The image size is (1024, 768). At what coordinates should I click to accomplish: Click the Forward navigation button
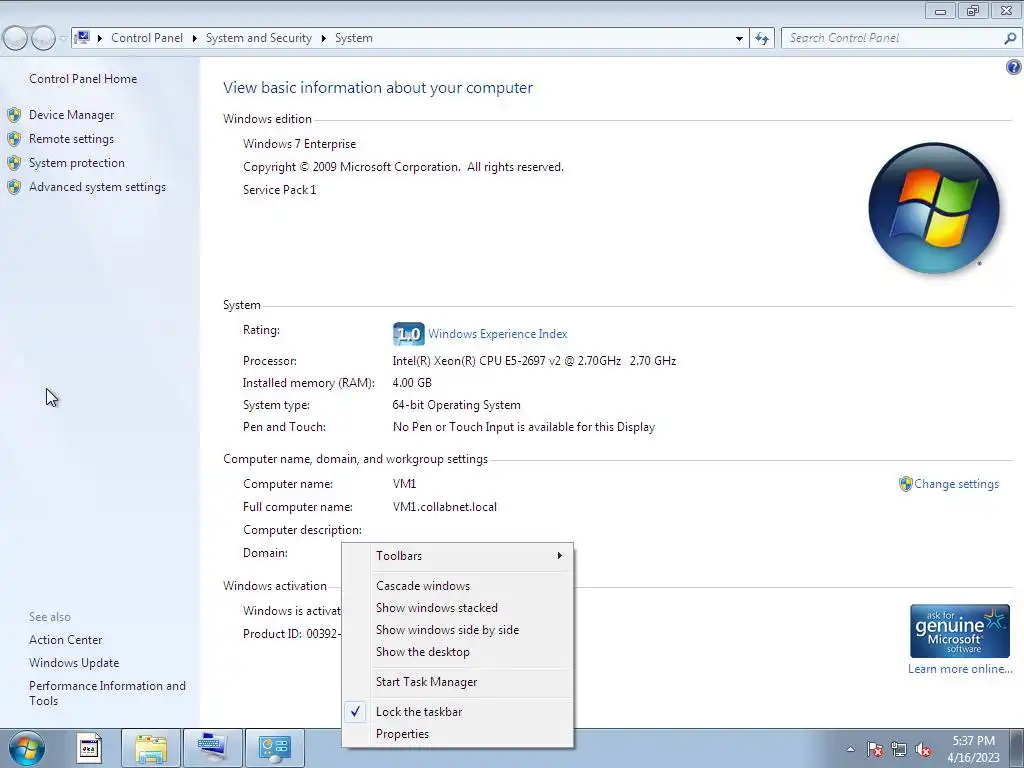(x=43, y=39)
